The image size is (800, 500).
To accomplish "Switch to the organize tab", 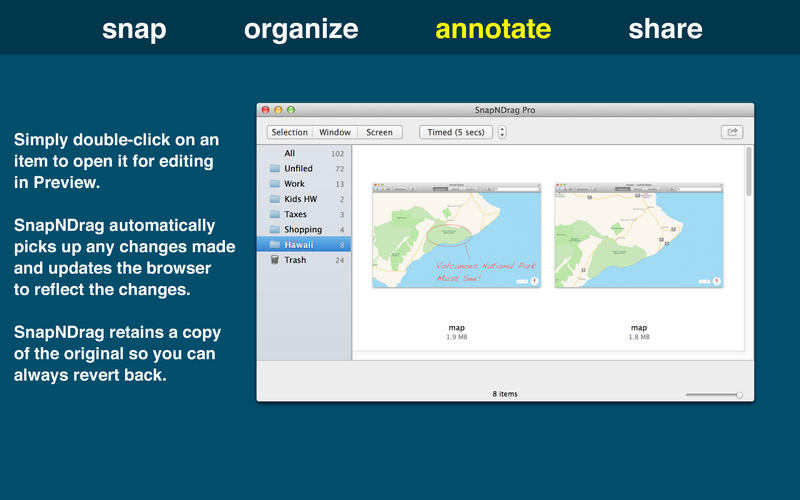I will (301, 29).
